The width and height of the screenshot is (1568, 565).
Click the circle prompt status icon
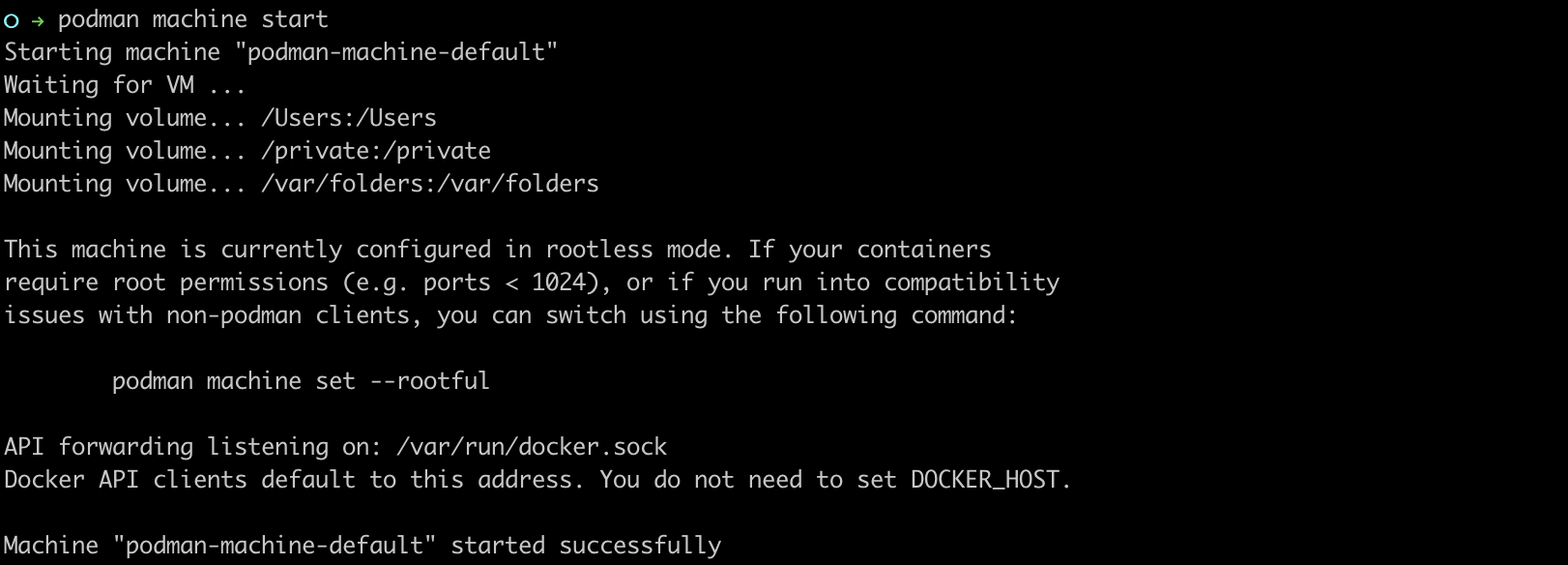pos(12,20)
